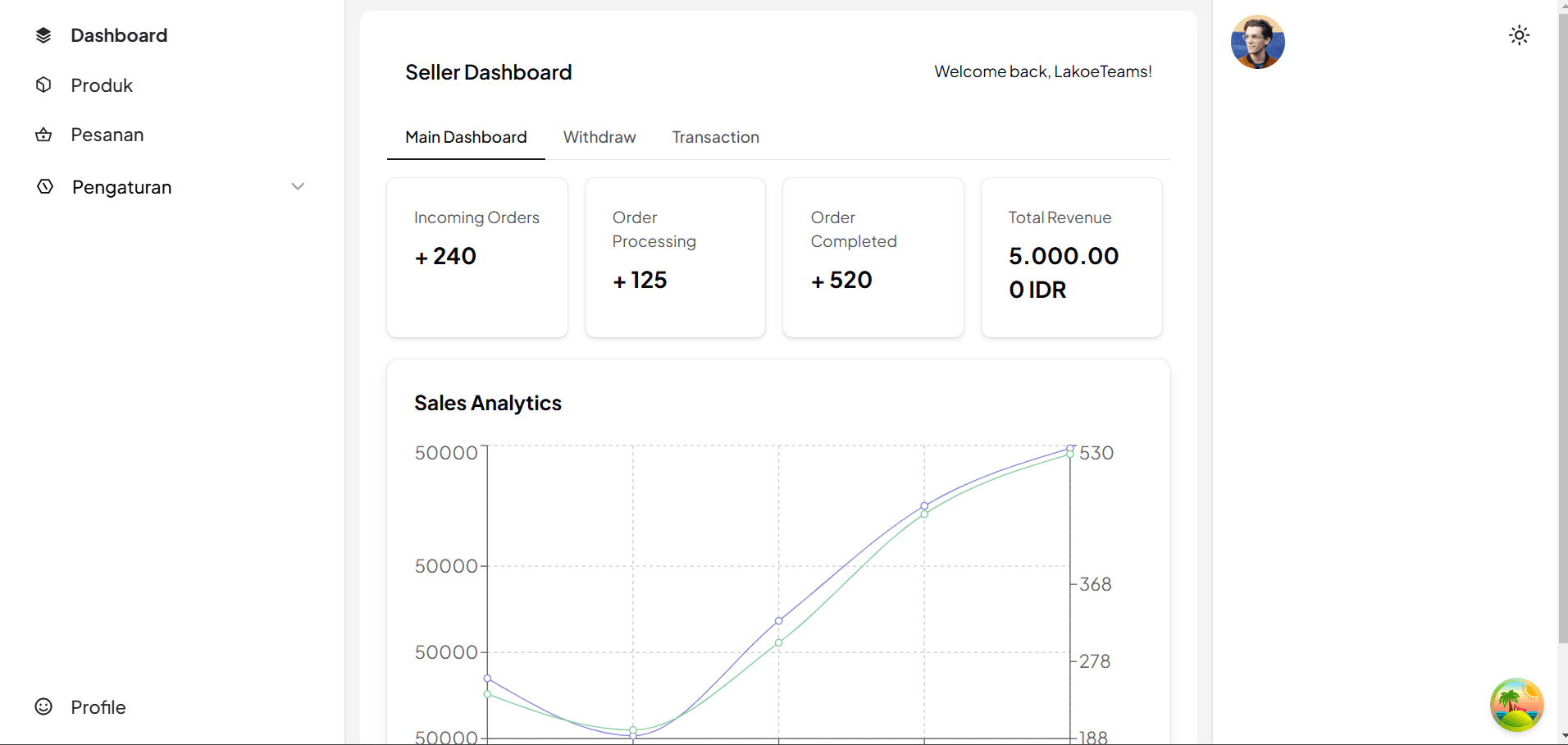The height and width of the screenshot is (745, 1568).
Task: Select the Order Processing card
Action: click(675, 257)
